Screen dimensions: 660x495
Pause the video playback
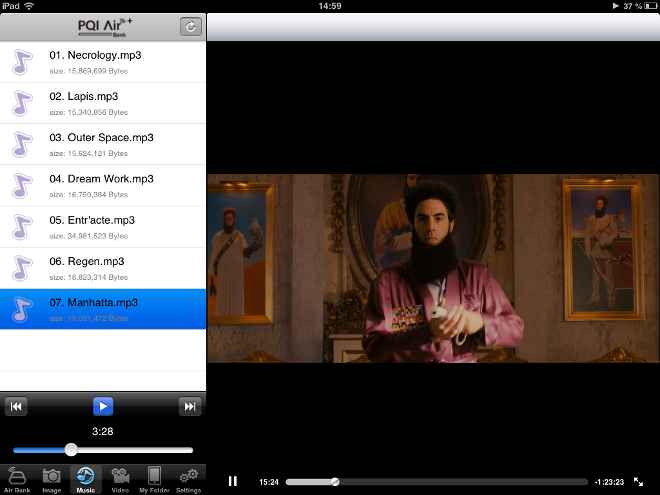pos(233,481)
